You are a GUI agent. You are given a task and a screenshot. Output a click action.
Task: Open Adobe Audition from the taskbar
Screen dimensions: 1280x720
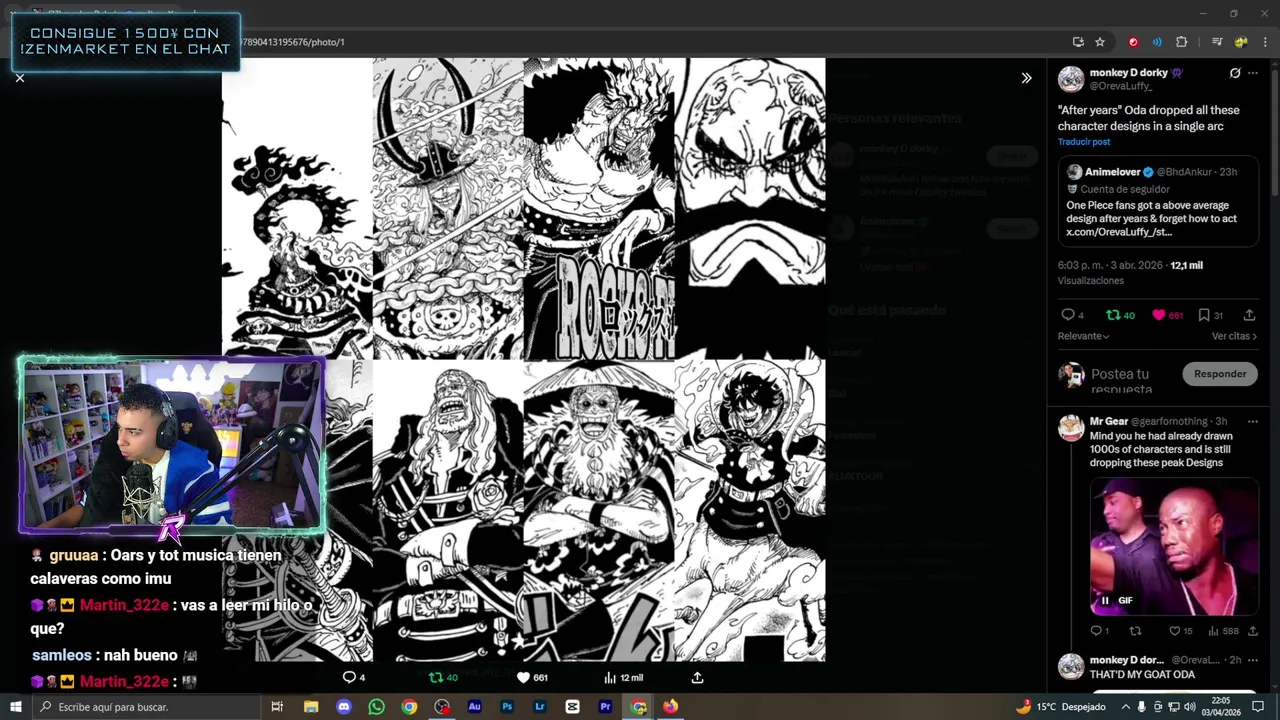[x=474, y=706]
